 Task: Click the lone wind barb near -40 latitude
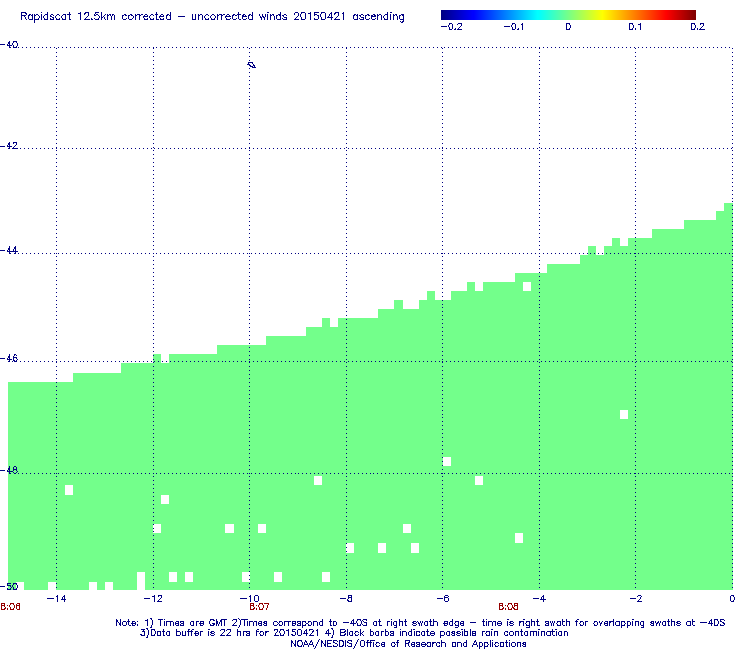click(x=252, y=65)
